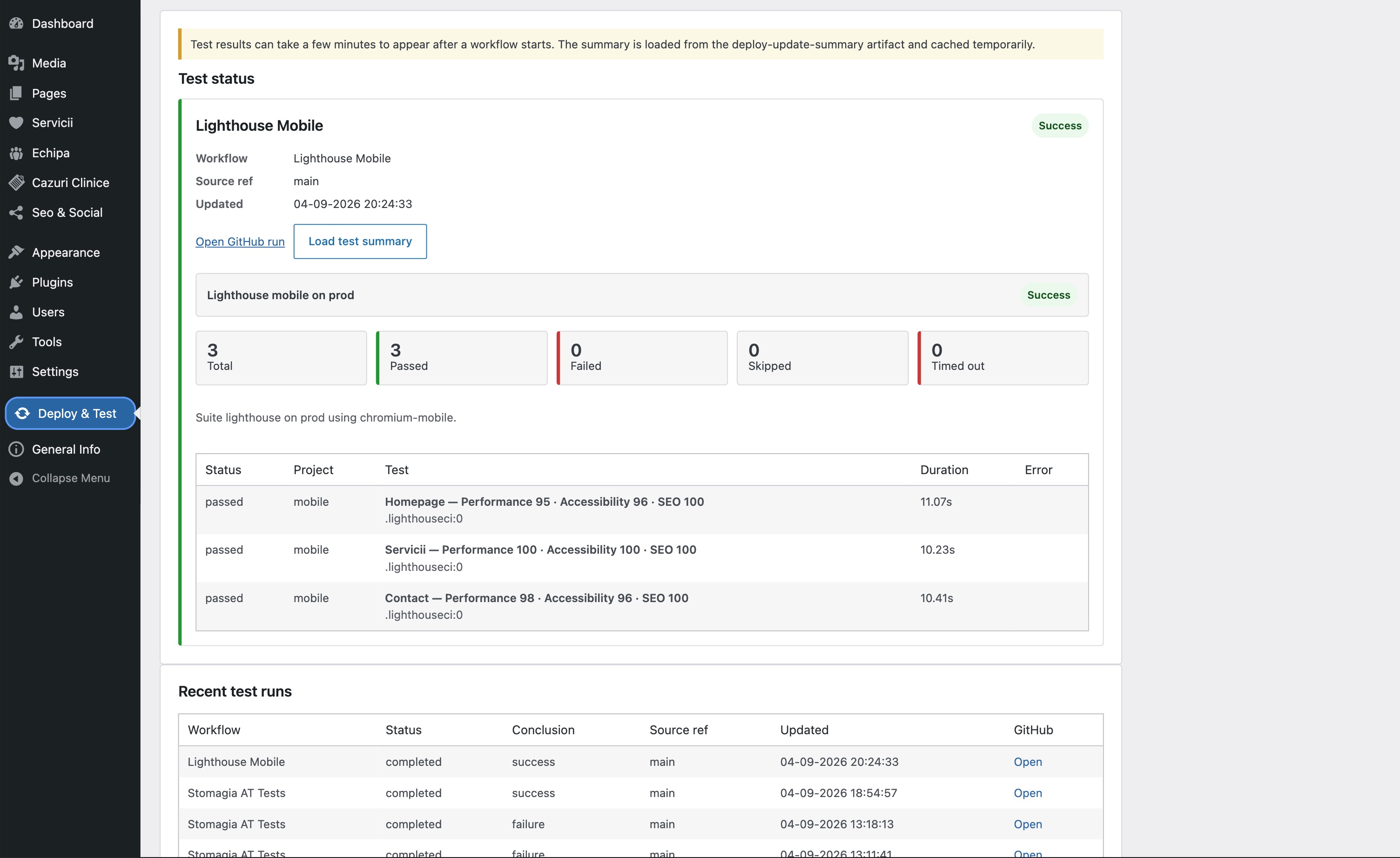Click the 04-09-2026 18:54:57 timestamp

(838, 793)
